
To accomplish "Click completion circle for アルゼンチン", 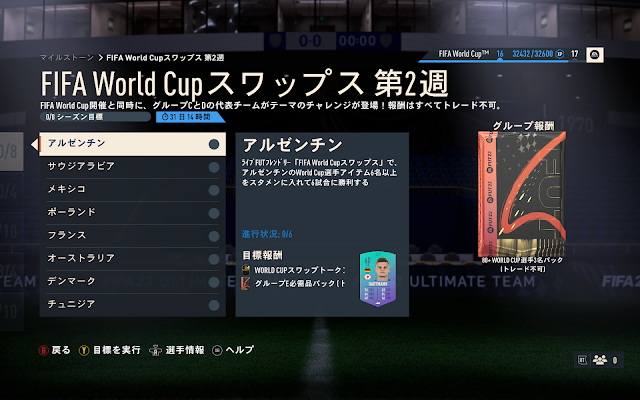I will tap(214, 144).
